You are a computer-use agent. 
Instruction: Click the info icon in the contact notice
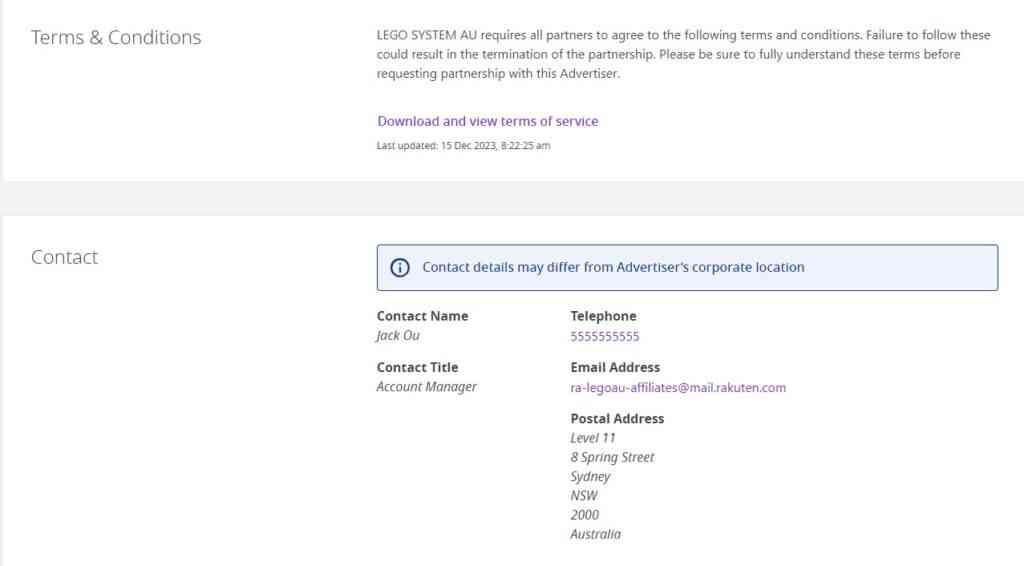[400, 268]
